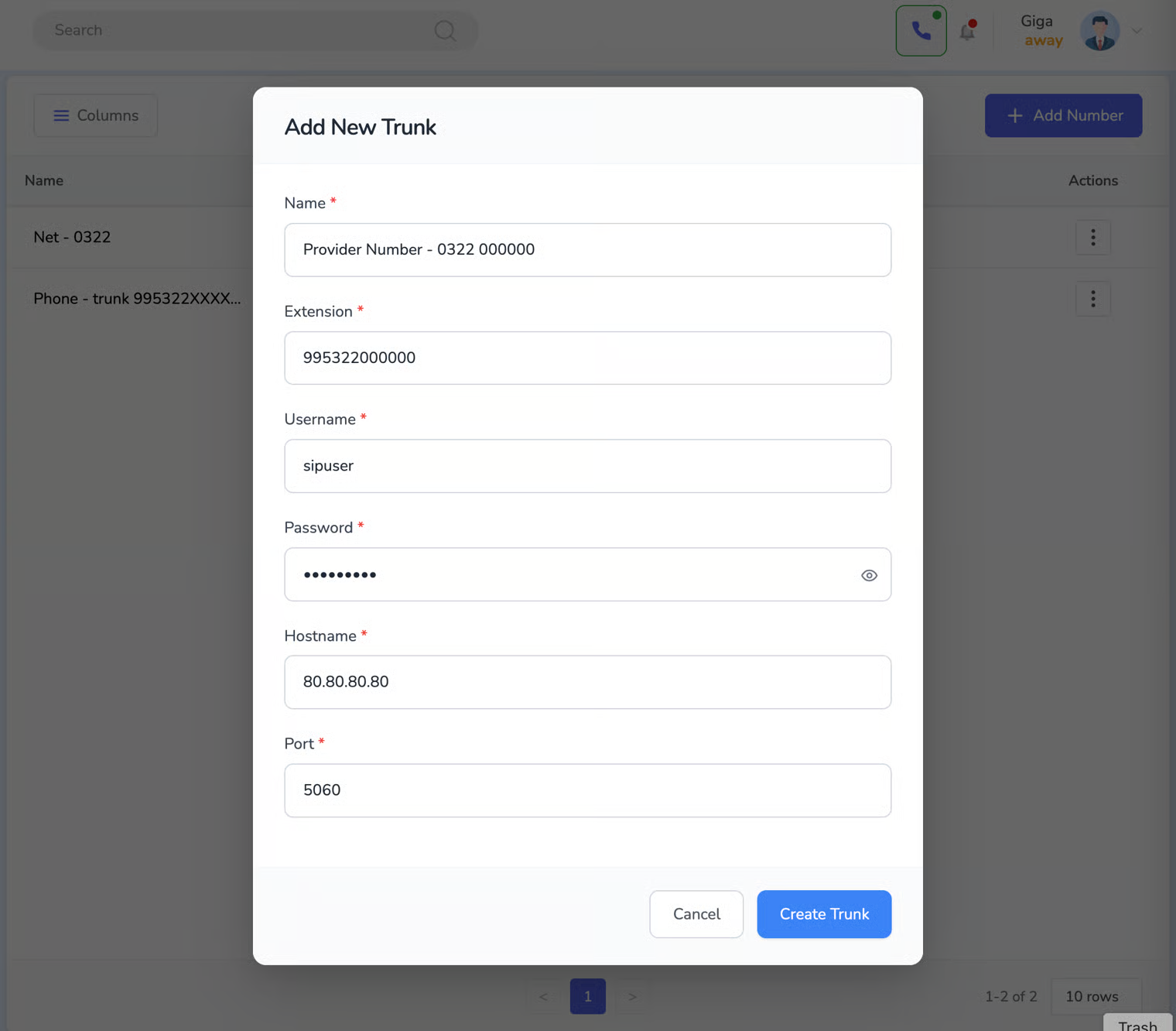1176x1031 pixels.
Task: Open actions menu for Phone trunk row
Action: [x=1092, y=299]
